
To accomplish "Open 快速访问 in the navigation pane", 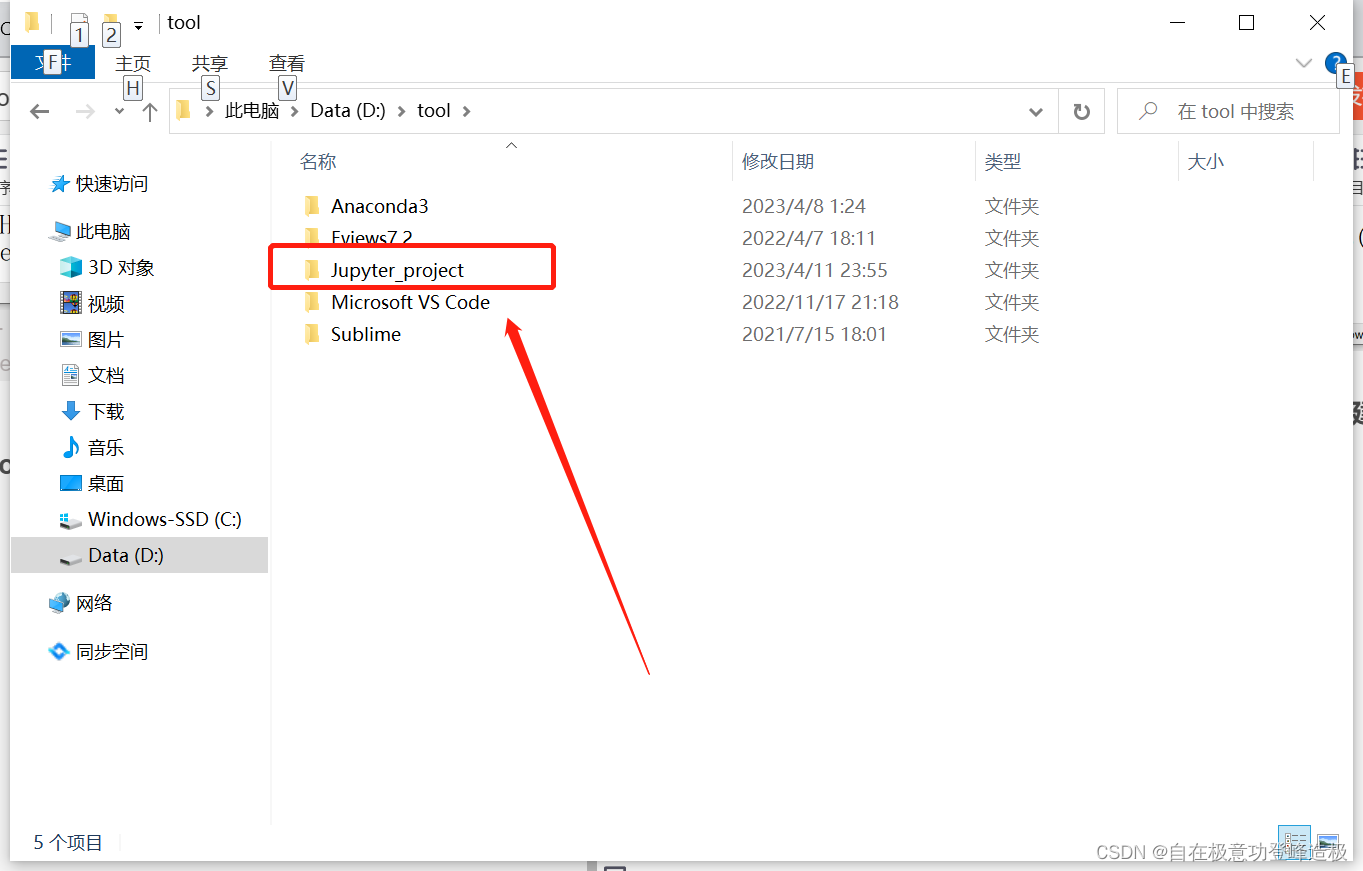I will [111, 184].
